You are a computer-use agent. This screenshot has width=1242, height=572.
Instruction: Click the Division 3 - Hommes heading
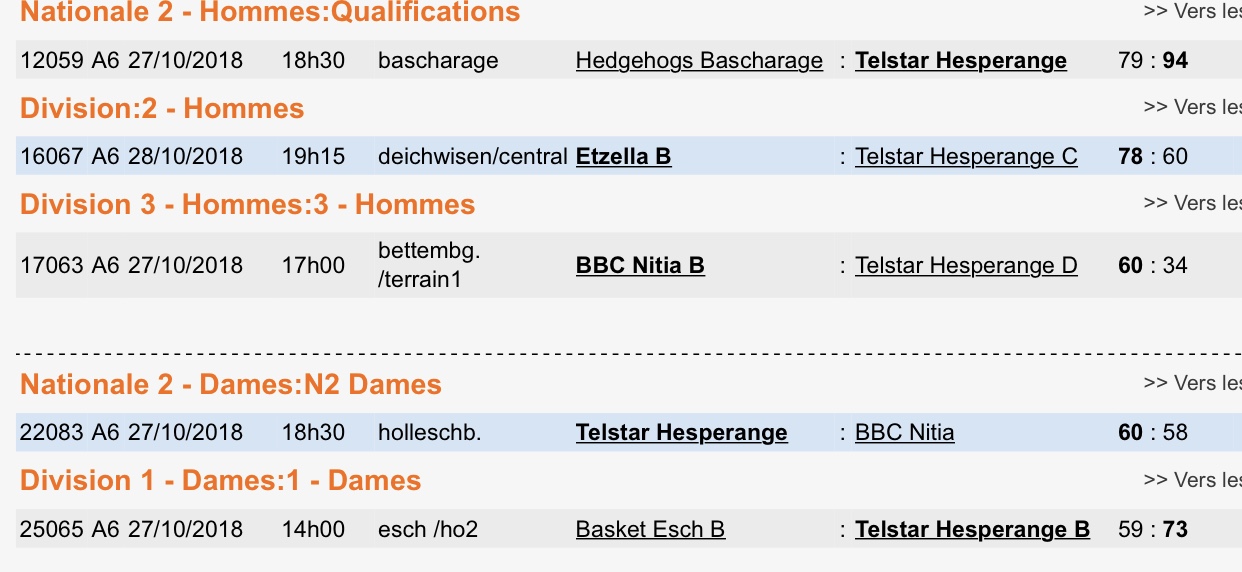[x=247, y=205]
